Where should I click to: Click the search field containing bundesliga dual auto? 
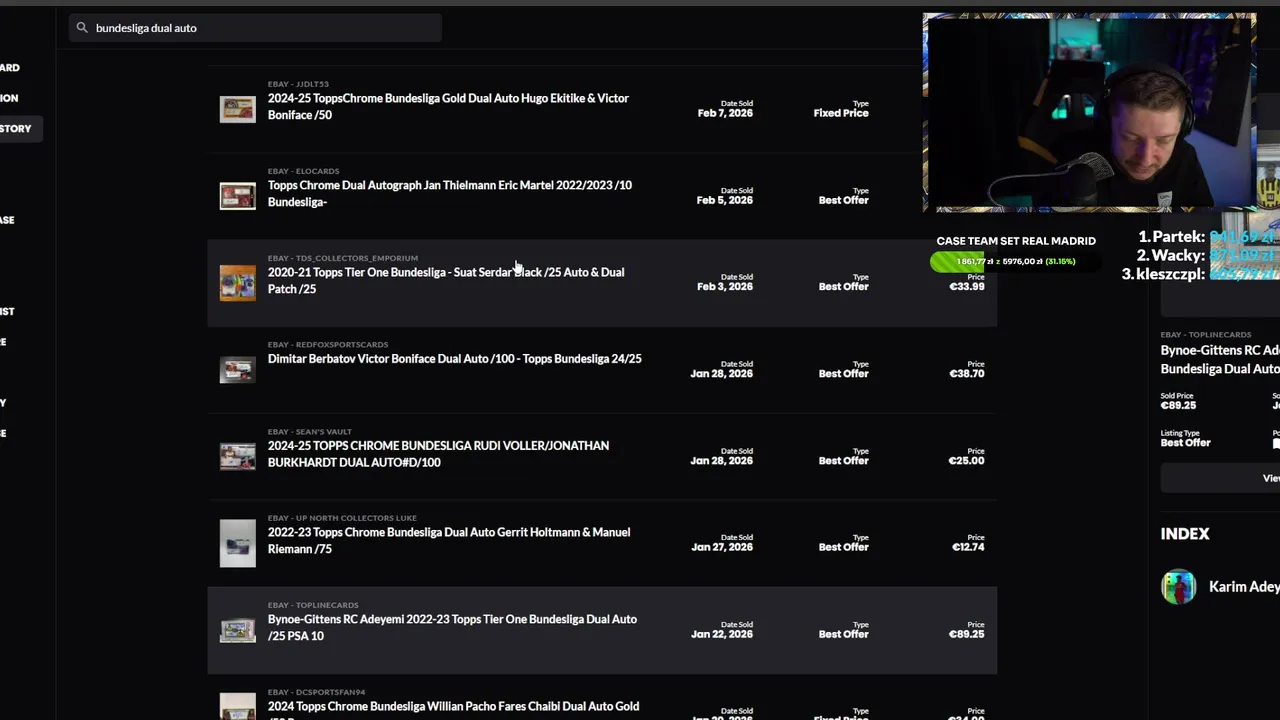pos(255,28)
